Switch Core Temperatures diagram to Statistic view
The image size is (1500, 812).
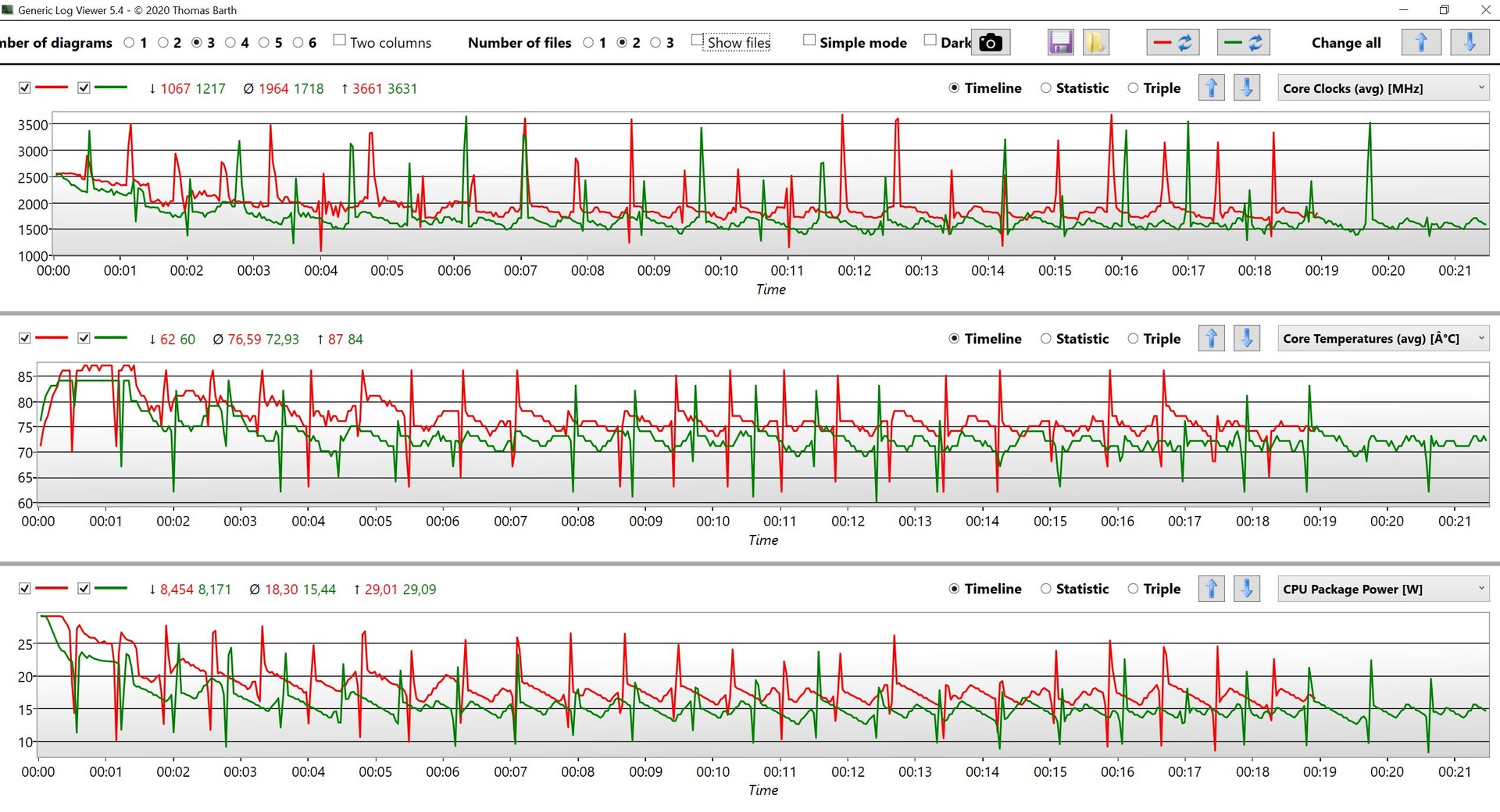(1045, 339)
